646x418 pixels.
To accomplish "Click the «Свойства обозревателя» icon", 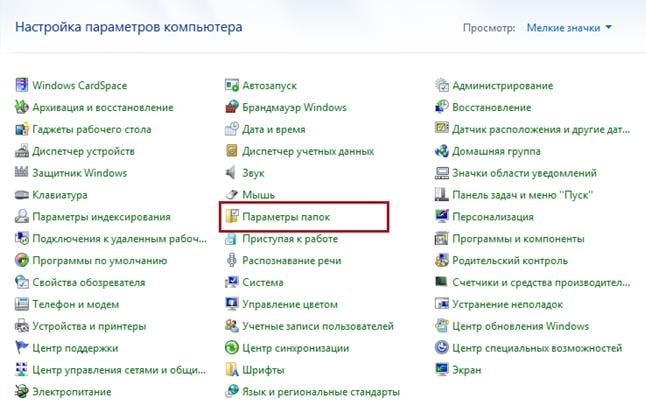I will pos(21,282).
